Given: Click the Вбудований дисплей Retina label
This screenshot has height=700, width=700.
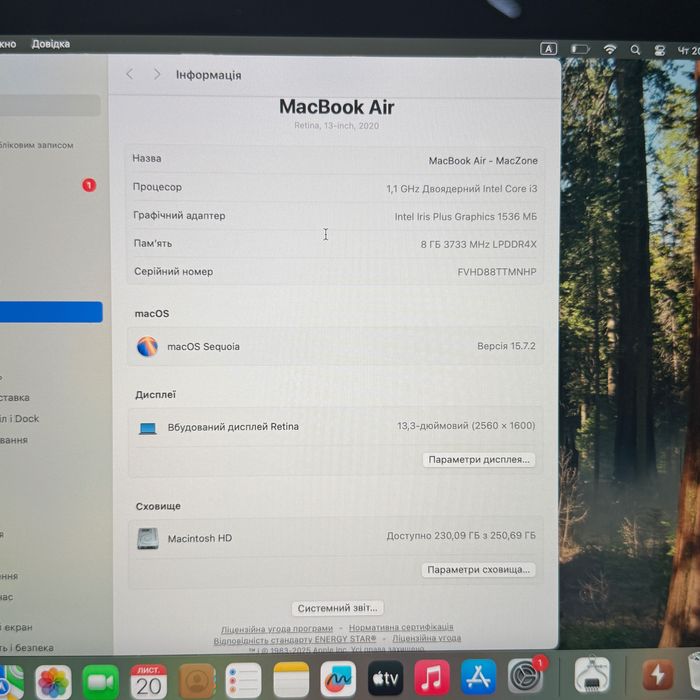Looking at the screenshot, I should click(233, 427).
